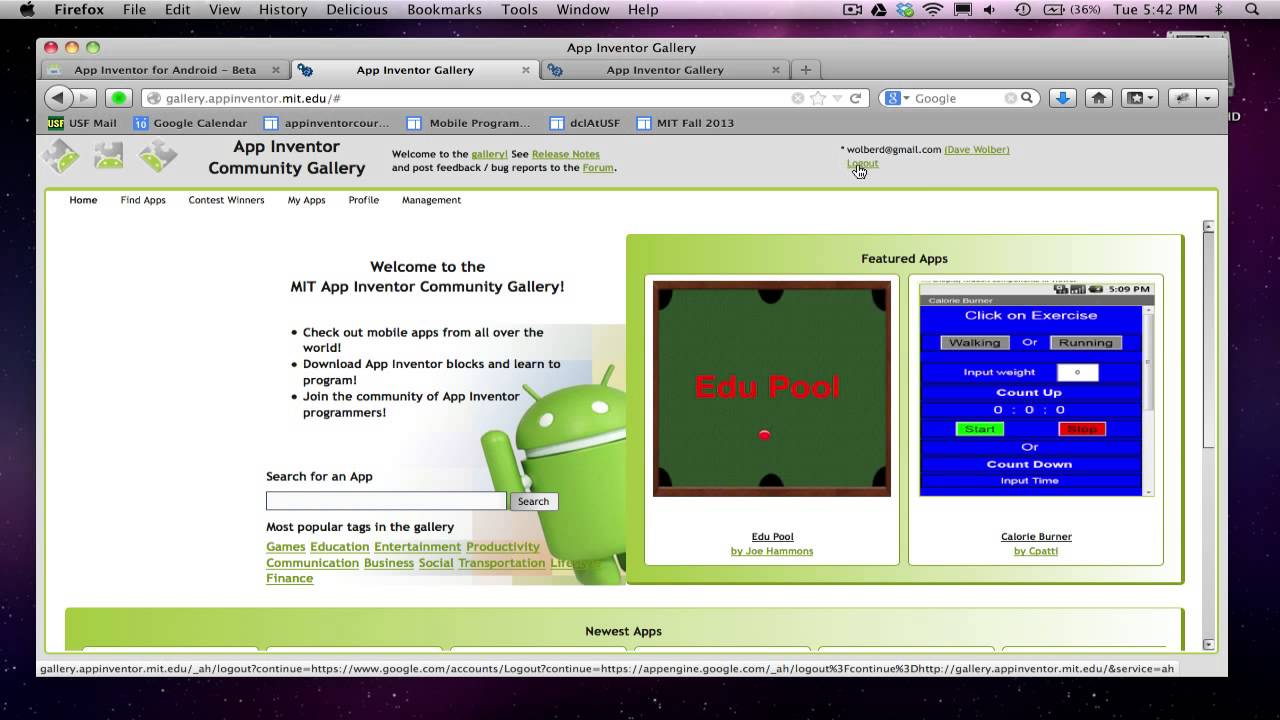Image resolution: width=1280 pixels, height=720 pixels.
Task: Go to the browser Home page button
Action: (1099, 98)
